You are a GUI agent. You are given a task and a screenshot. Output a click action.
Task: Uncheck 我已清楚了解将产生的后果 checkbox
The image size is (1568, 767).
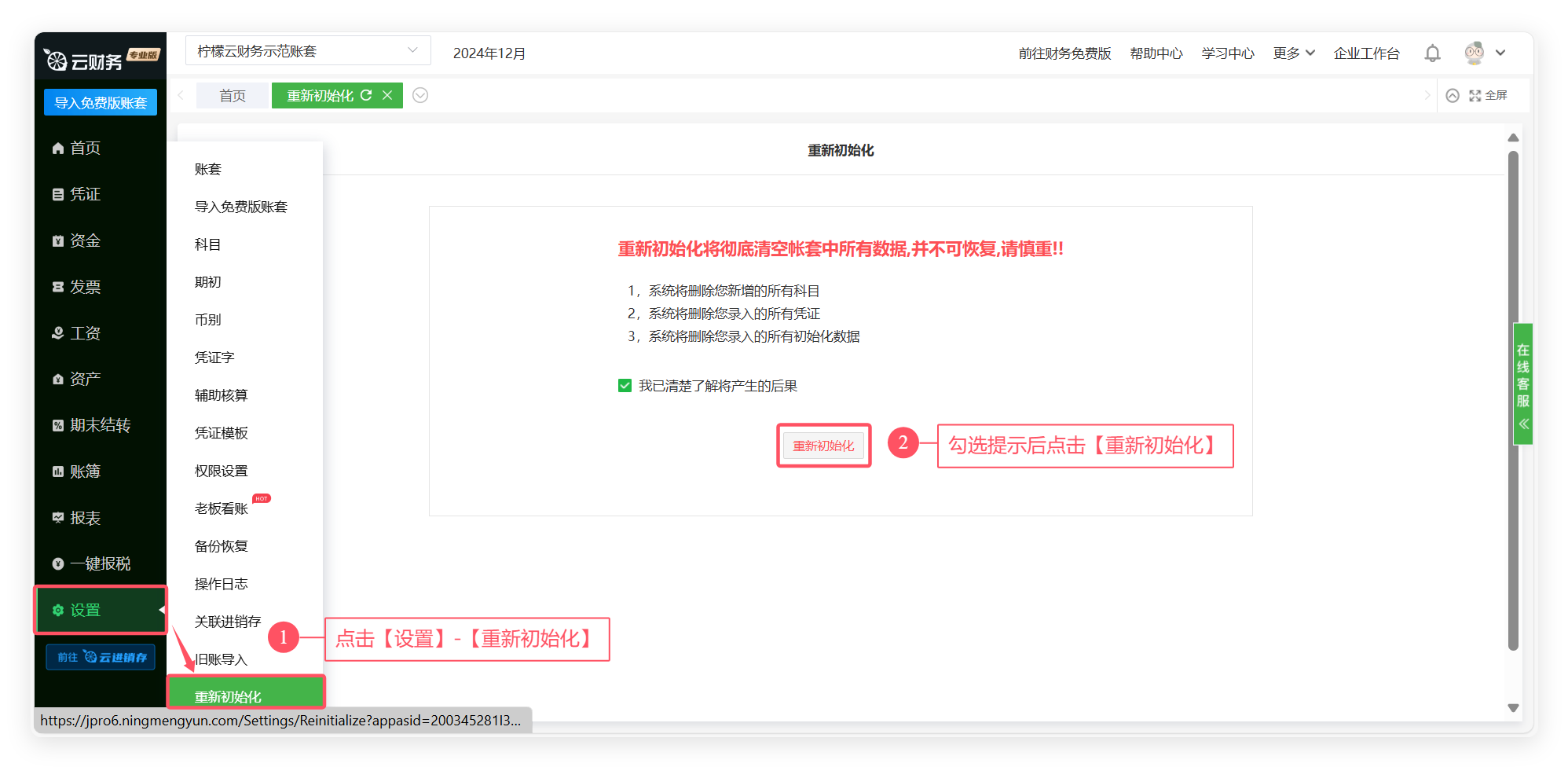coord(625,386)
